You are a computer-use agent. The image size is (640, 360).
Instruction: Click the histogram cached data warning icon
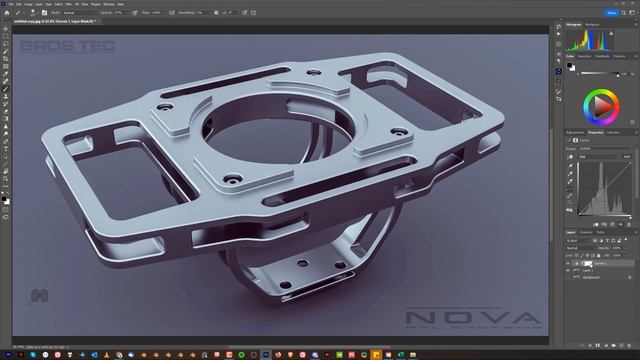point(611,33)
